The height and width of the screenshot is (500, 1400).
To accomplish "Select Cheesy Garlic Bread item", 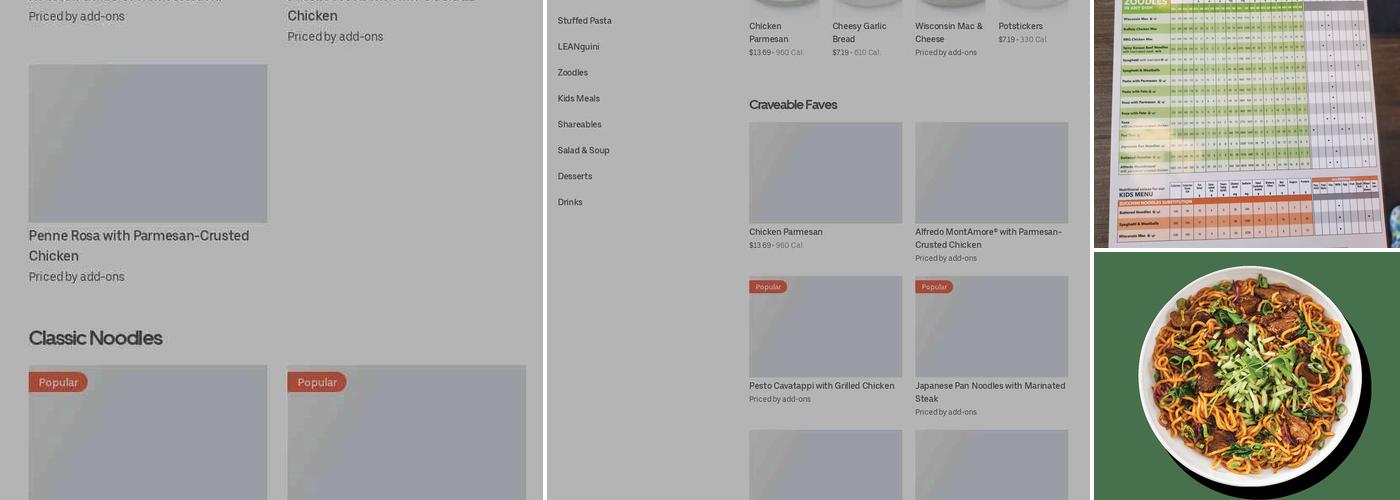I will 859,32.
